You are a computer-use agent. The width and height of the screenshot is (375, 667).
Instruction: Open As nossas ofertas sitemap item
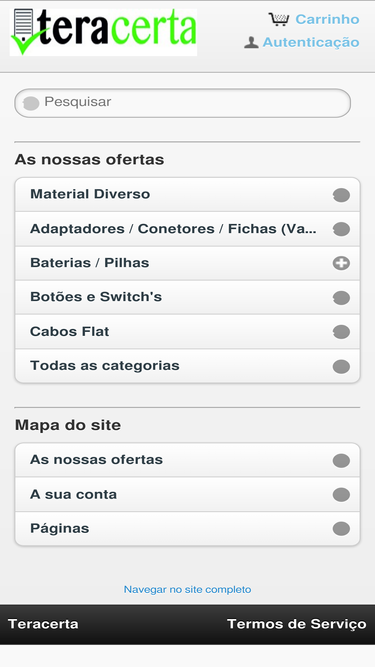click(188, 460)
